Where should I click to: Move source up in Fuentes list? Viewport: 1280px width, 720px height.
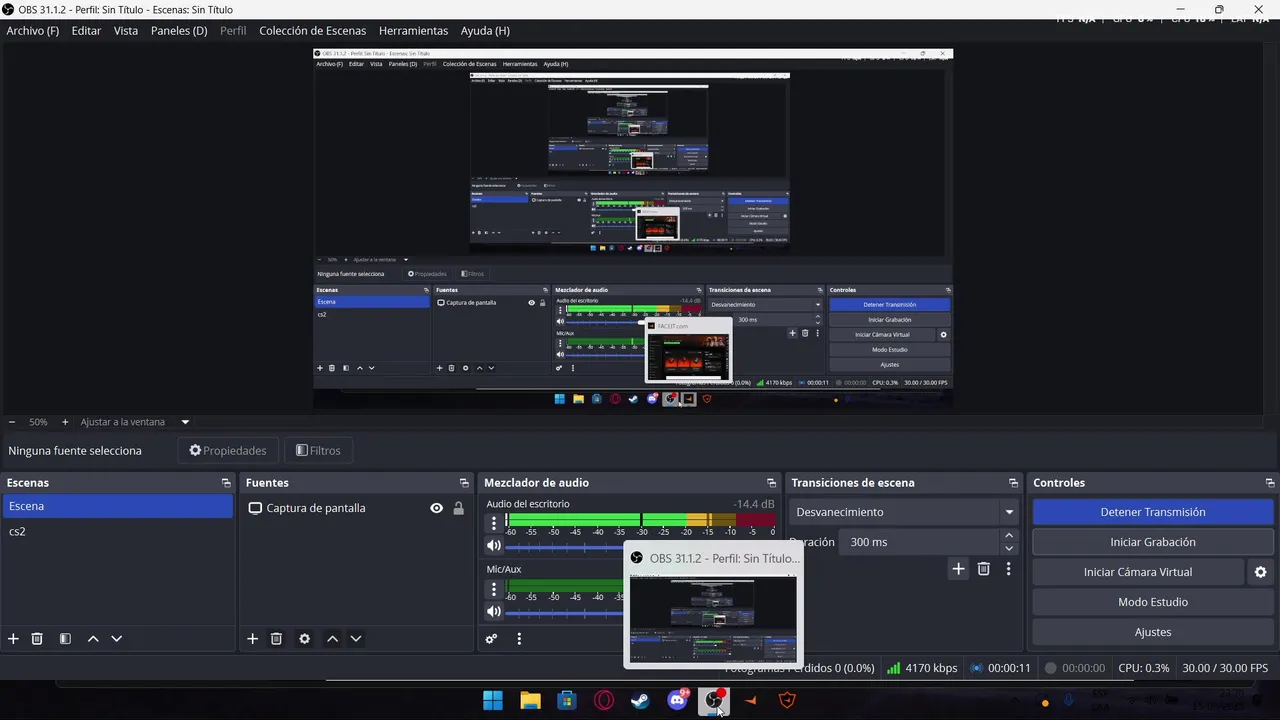[x=332, y=639]
